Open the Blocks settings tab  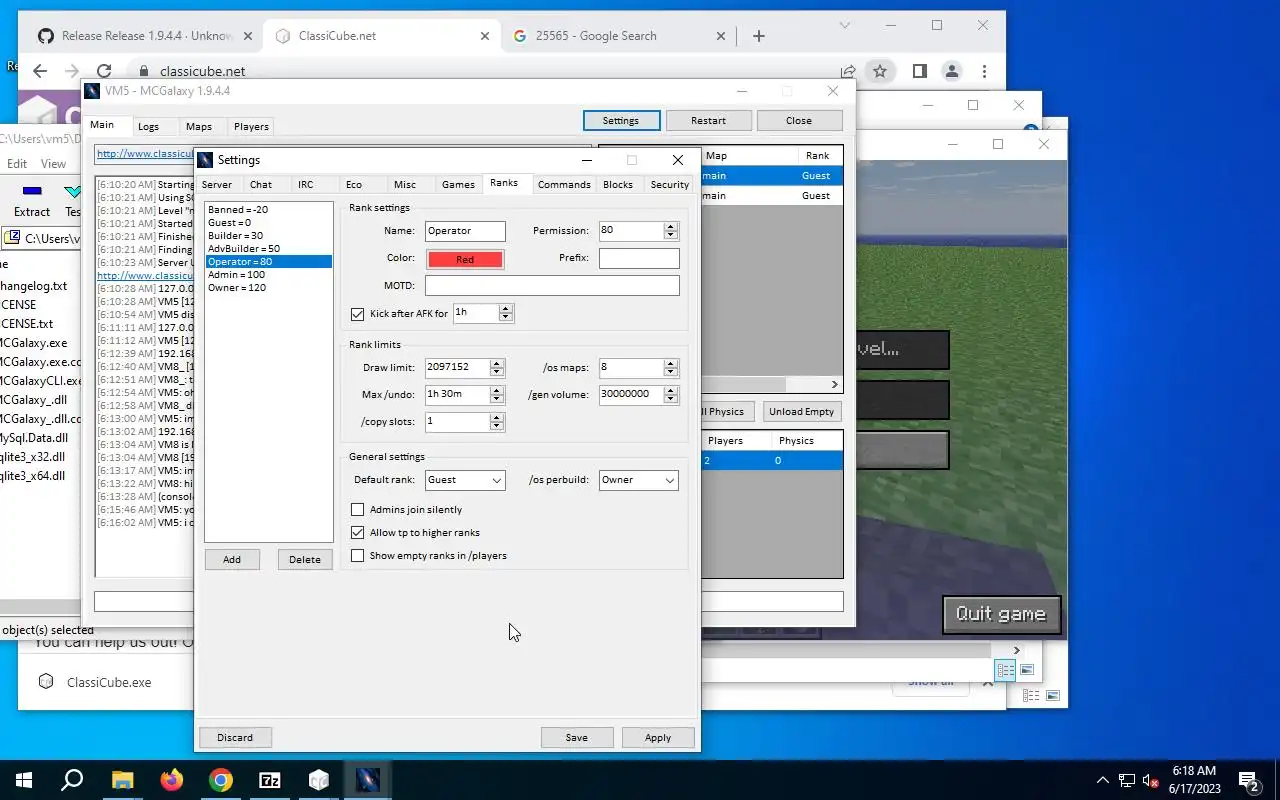[618, 185]
